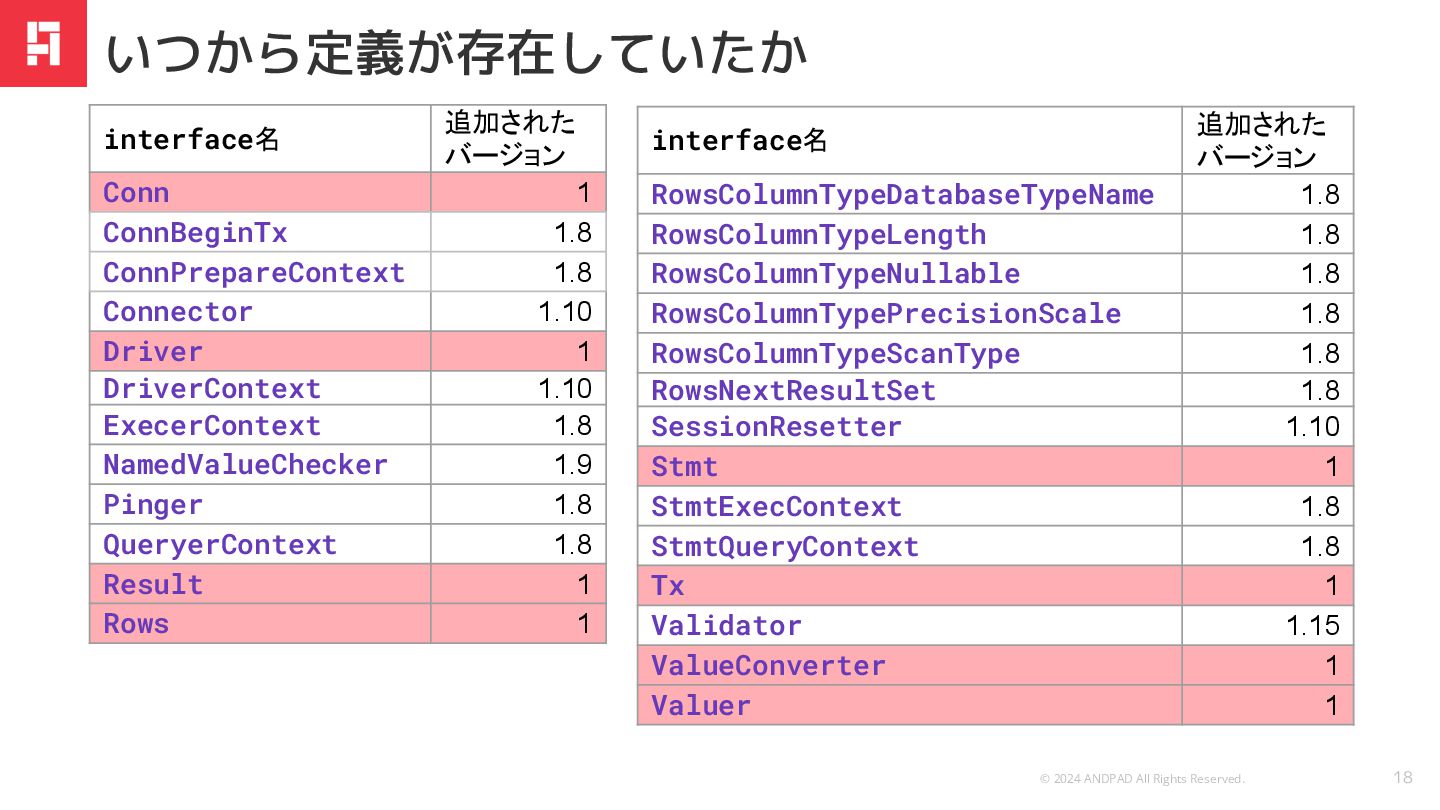Click the ANDPAD logo icon
1440x810 pixels.
coord(43,43)
